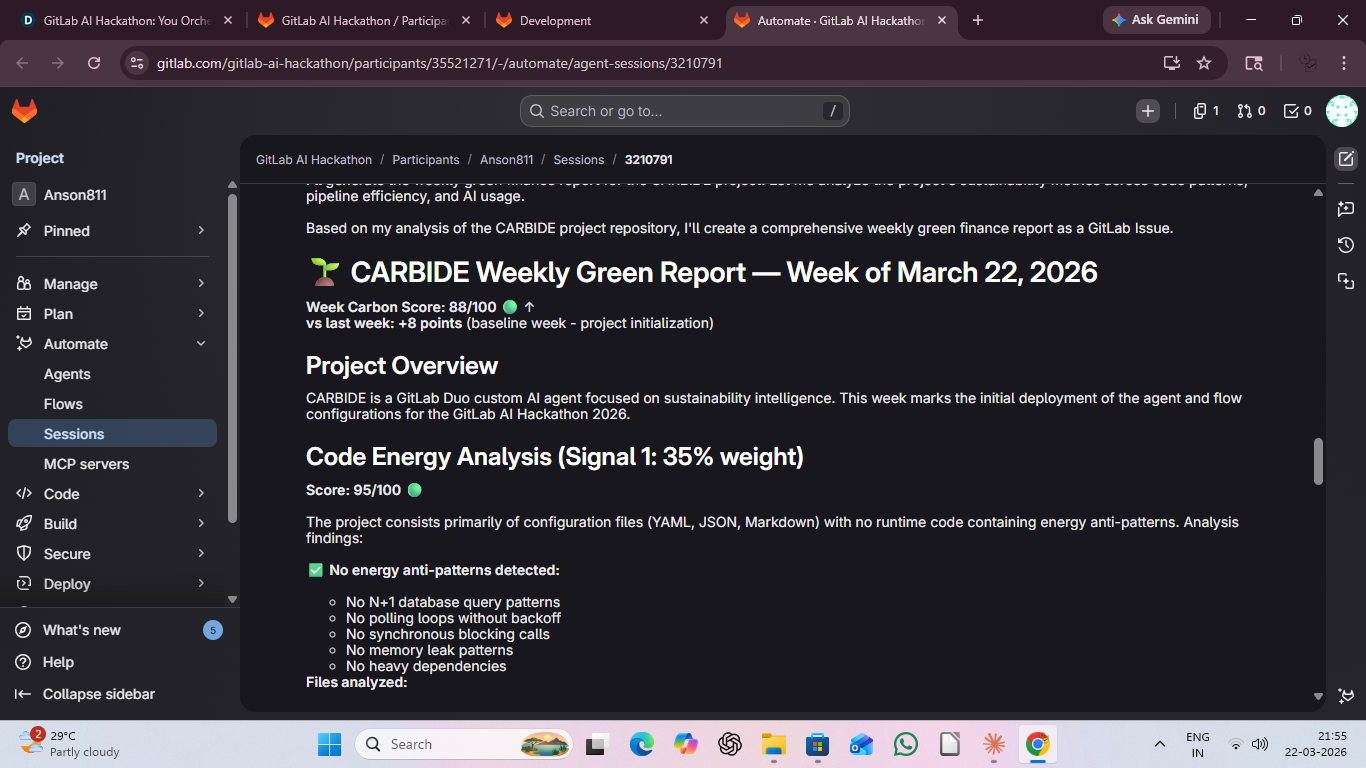Click the Plan calendar icon

[24, 314]
